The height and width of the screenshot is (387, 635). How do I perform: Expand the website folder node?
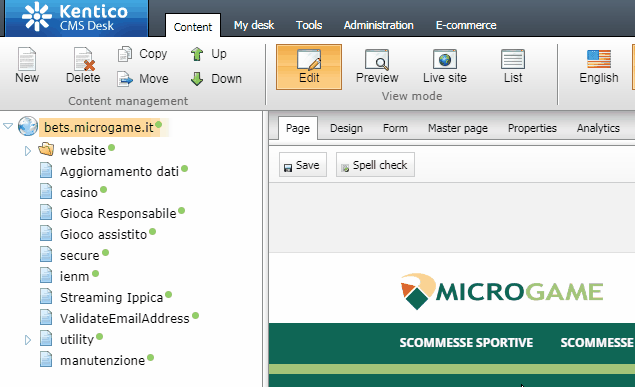28,151
